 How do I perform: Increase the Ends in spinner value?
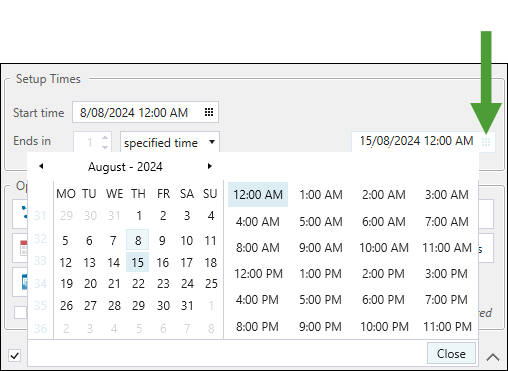(105, 138)
